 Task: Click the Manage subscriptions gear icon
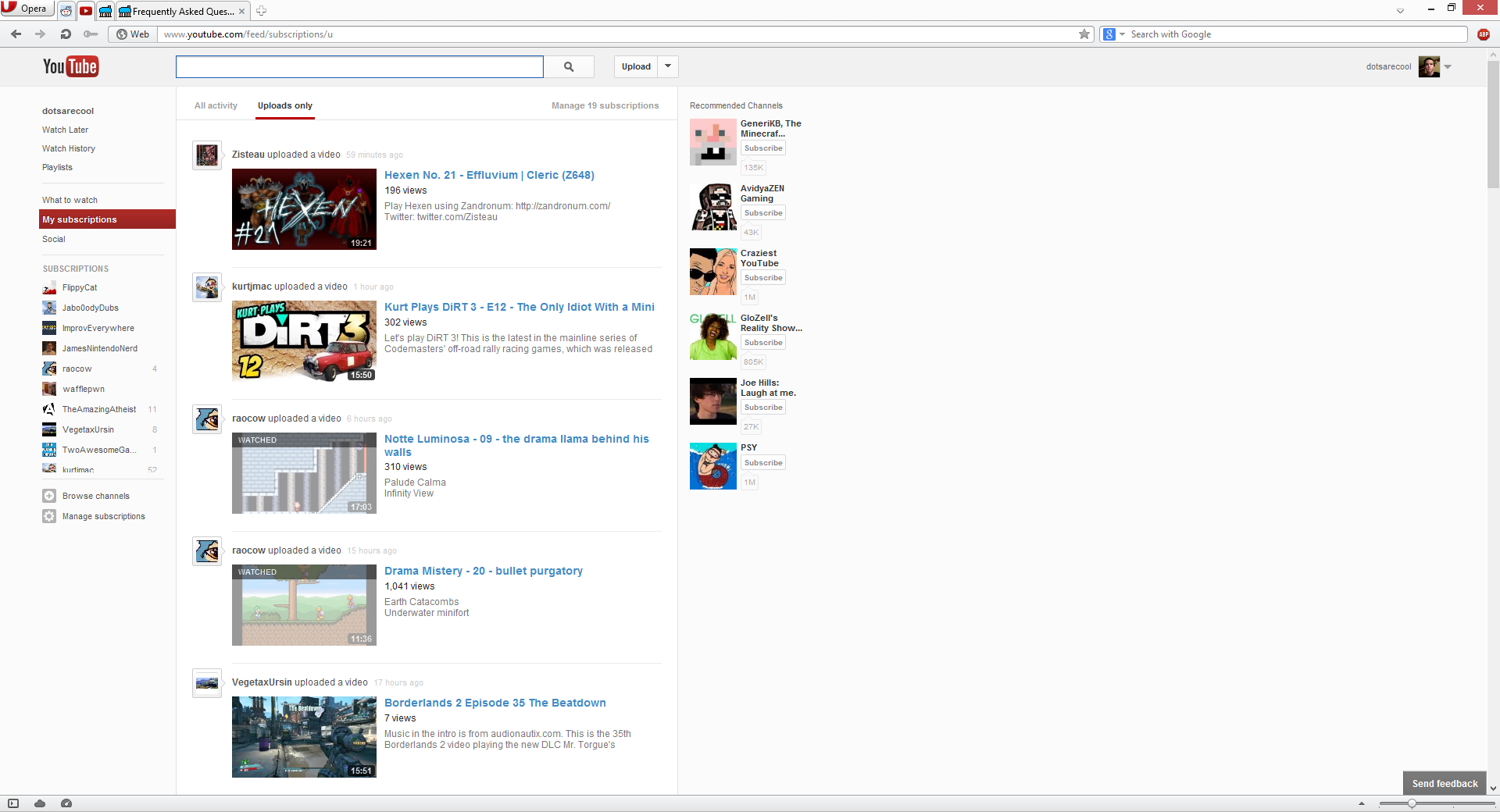pos(49,516)
